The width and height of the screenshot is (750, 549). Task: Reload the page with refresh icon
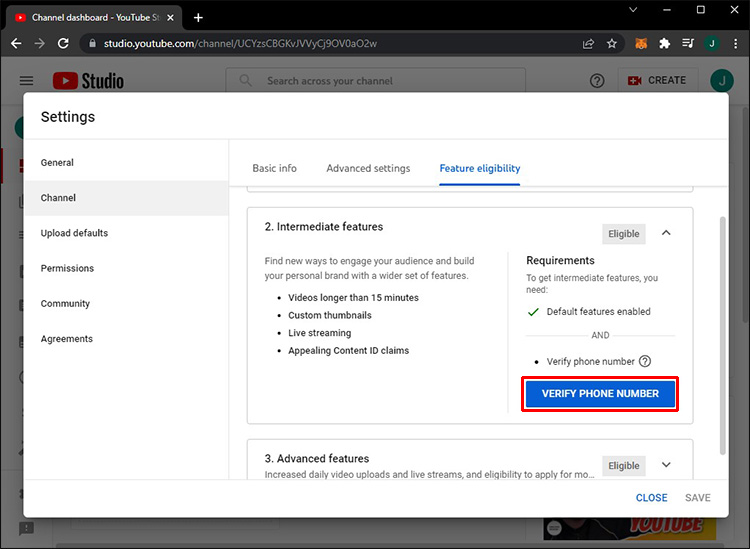(x=63, y=44)
